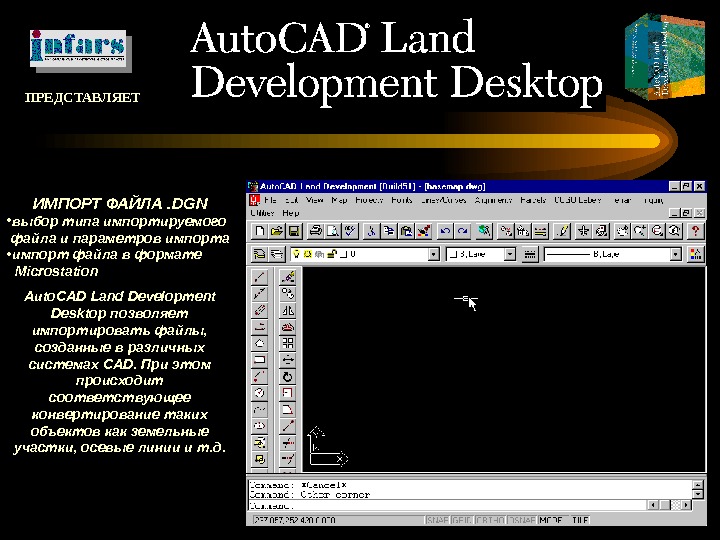
Task: Toggle TILE mode in status bar
Action: point(579,520)
